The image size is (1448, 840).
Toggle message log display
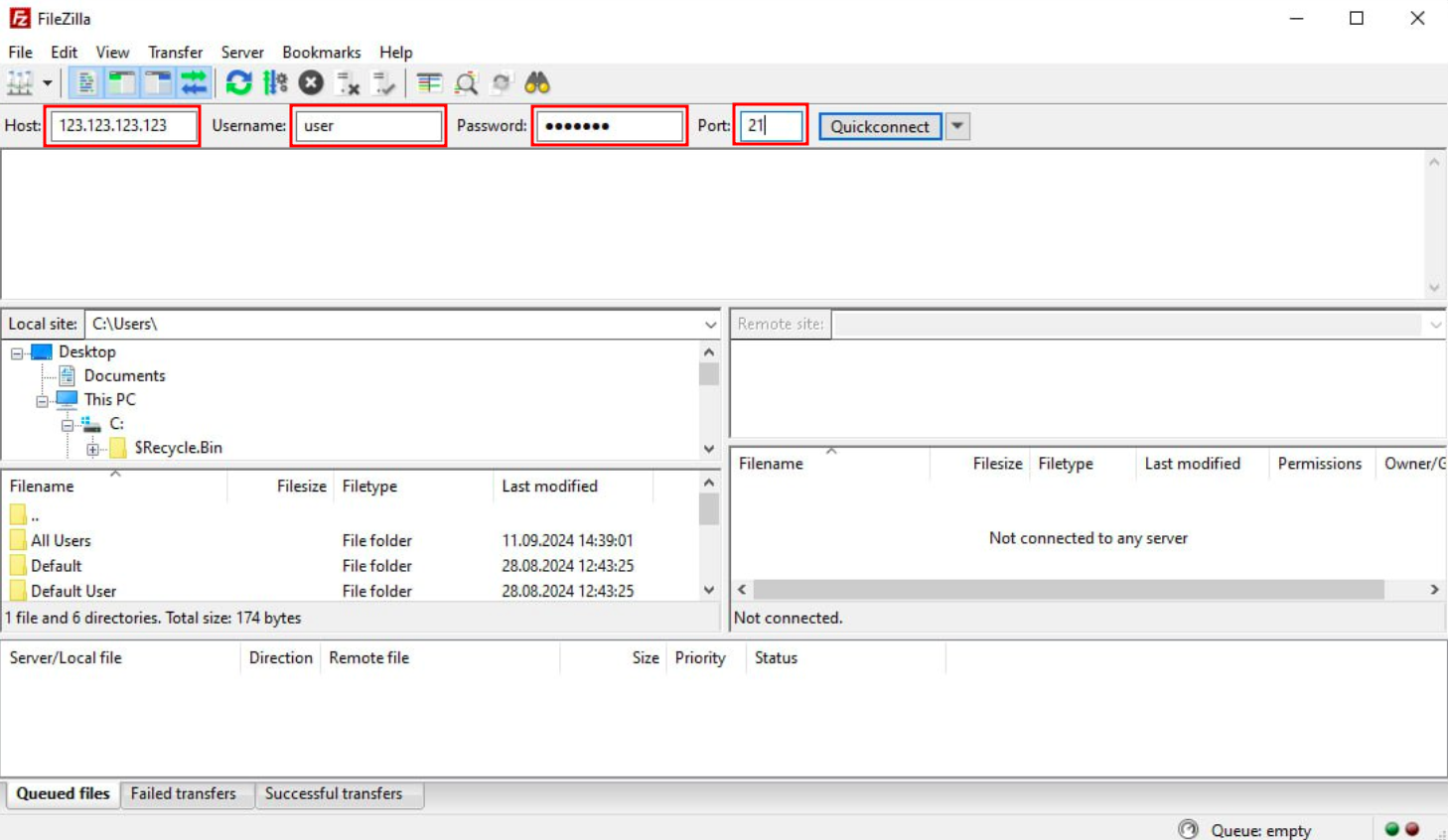85,83
